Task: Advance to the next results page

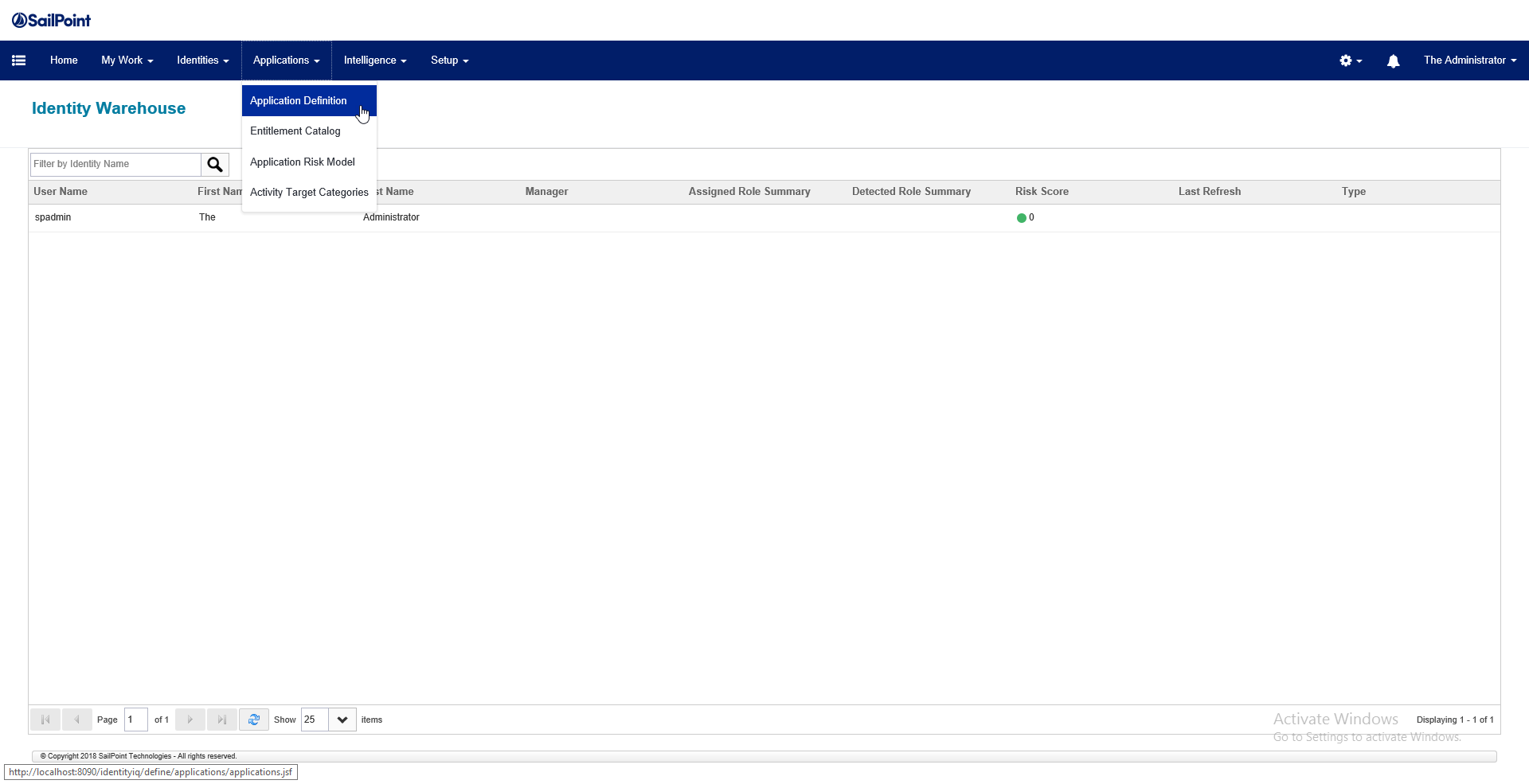Action: 190,719
